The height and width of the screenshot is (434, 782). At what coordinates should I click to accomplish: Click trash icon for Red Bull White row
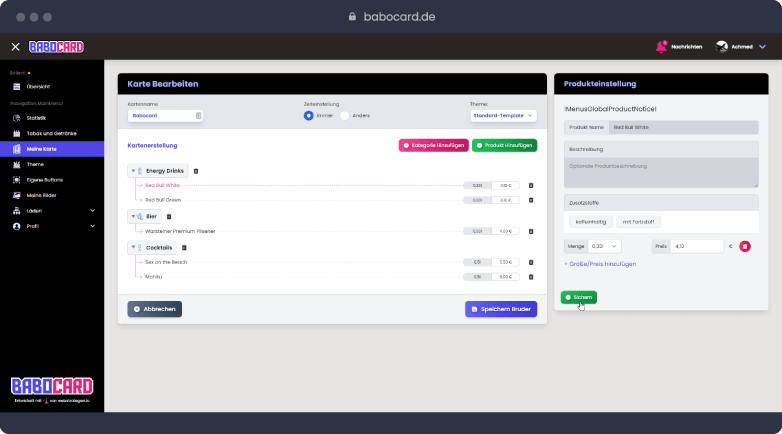pos(531,185)
